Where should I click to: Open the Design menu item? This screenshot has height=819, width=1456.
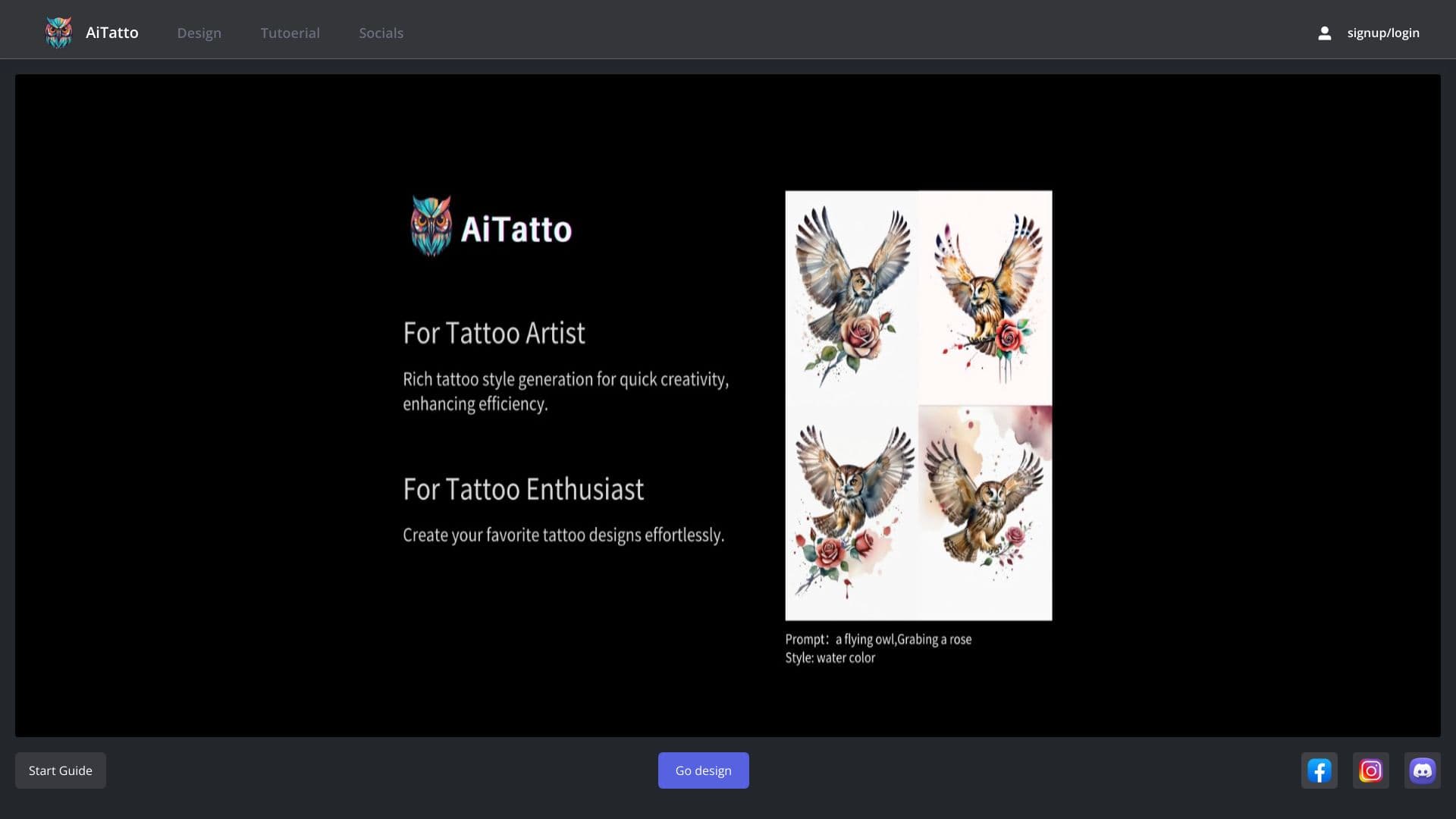pos(199,33)
